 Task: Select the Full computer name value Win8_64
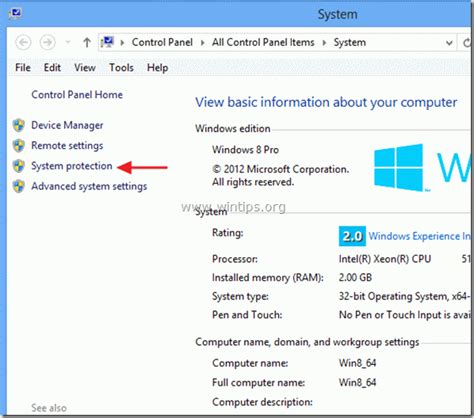[x=357, y=382]
